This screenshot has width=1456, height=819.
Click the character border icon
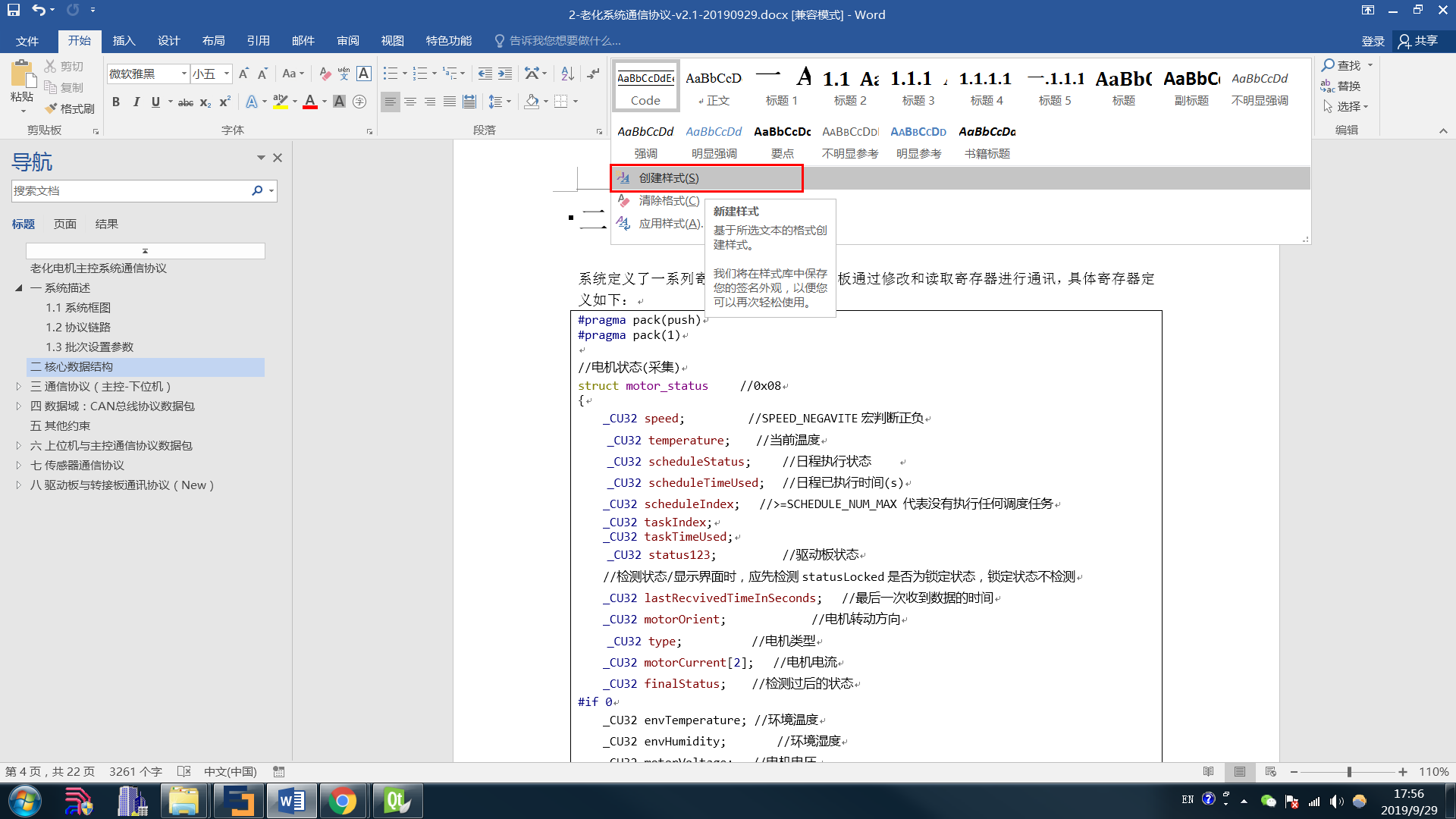364,74
